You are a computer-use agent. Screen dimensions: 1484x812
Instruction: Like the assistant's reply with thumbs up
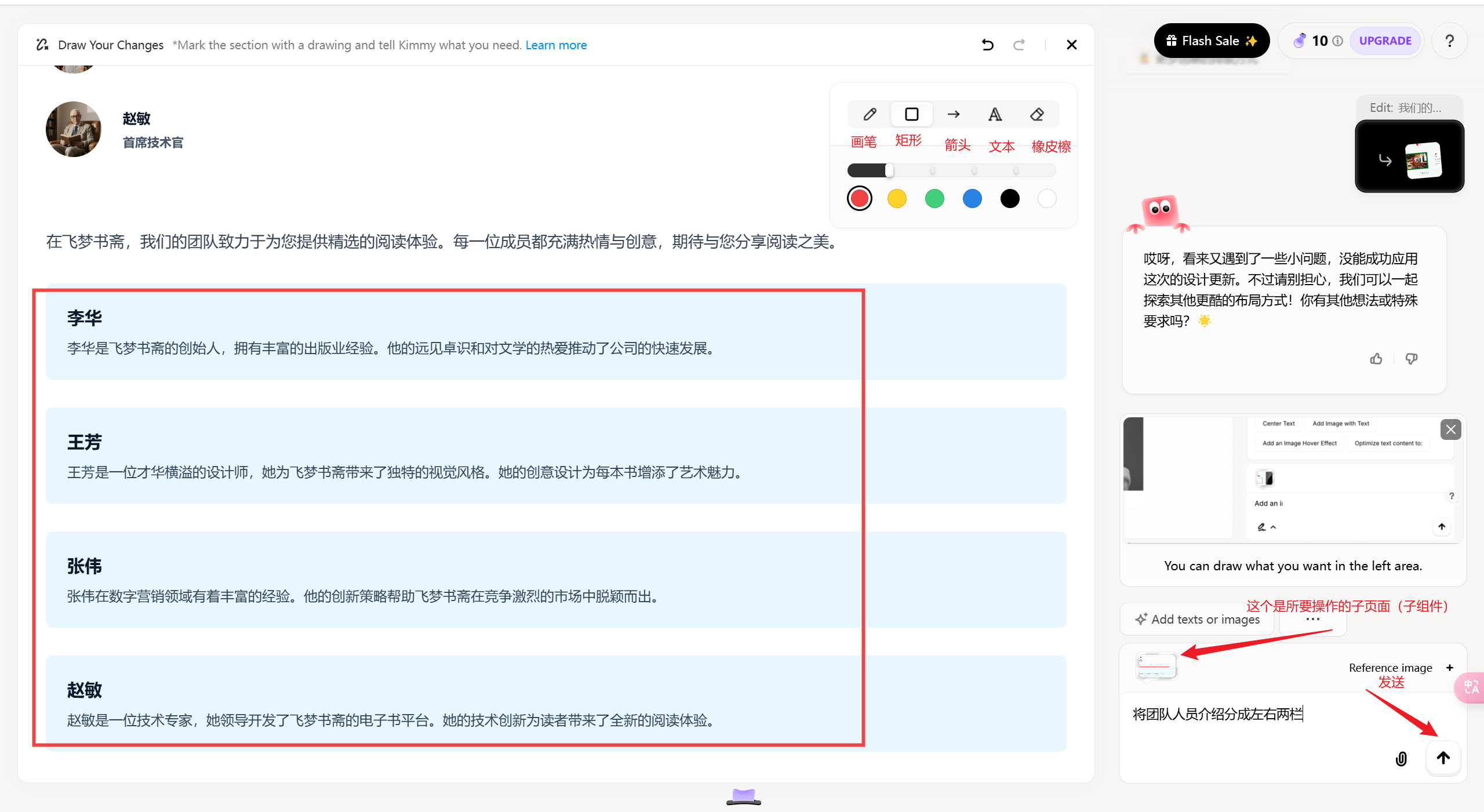point(1376,359)
